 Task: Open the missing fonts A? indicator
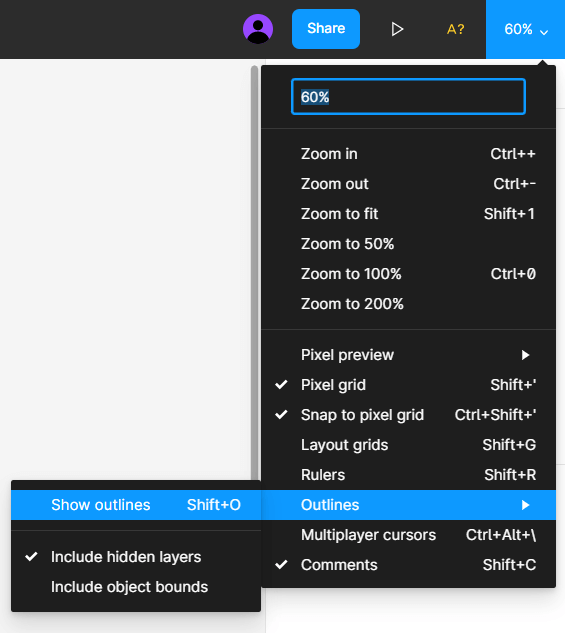point(456,29)
